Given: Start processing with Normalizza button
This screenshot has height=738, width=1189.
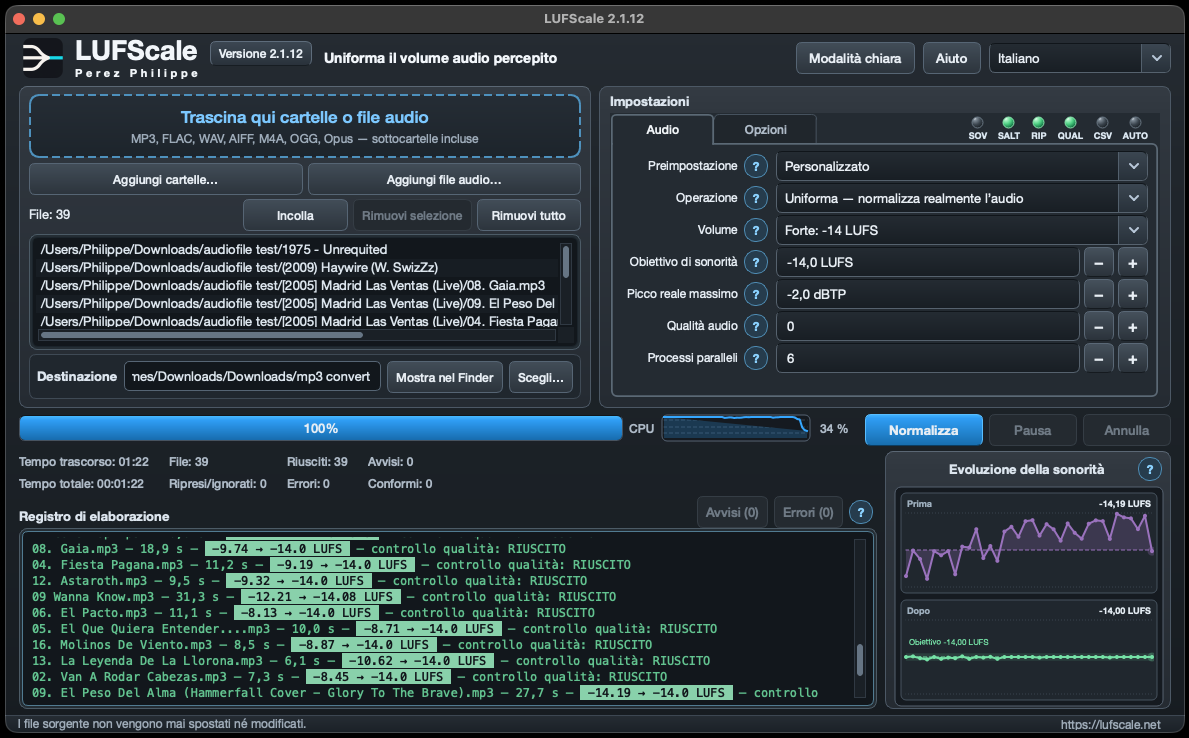Looking at the screenshot, I should coord(924,430).
